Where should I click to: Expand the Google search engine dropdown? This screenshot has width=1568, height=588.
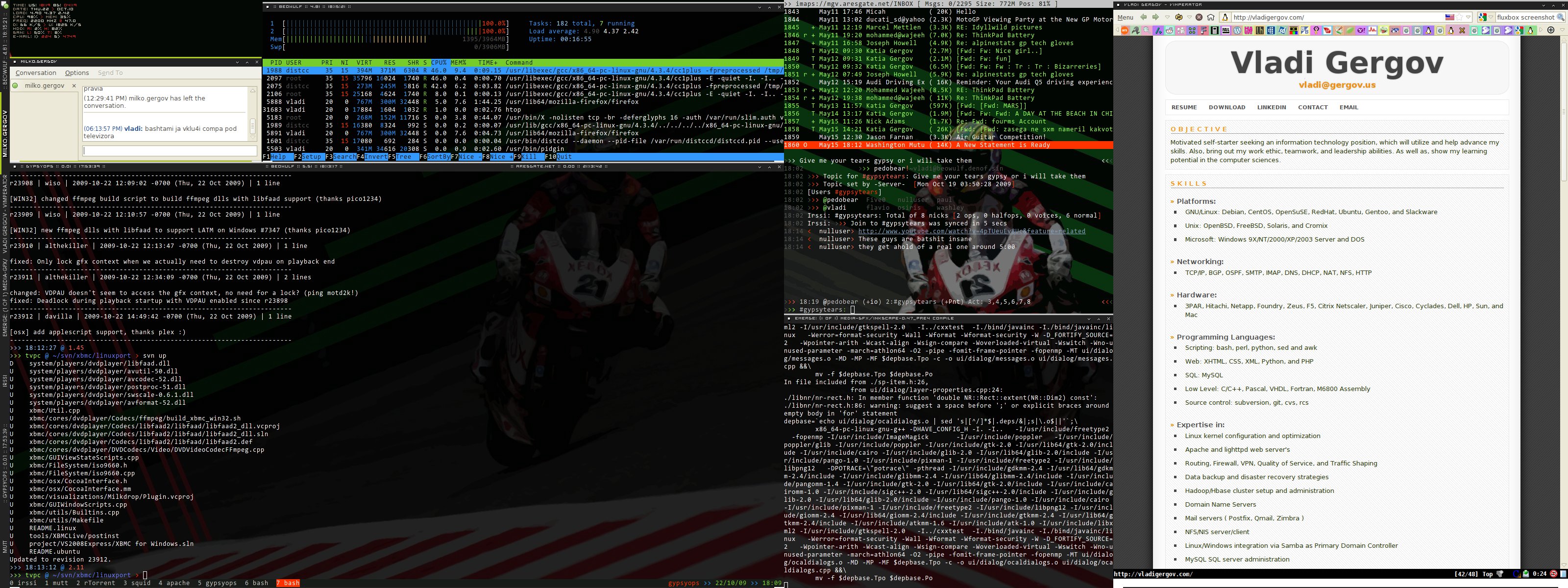click(x=1491, y=18)
